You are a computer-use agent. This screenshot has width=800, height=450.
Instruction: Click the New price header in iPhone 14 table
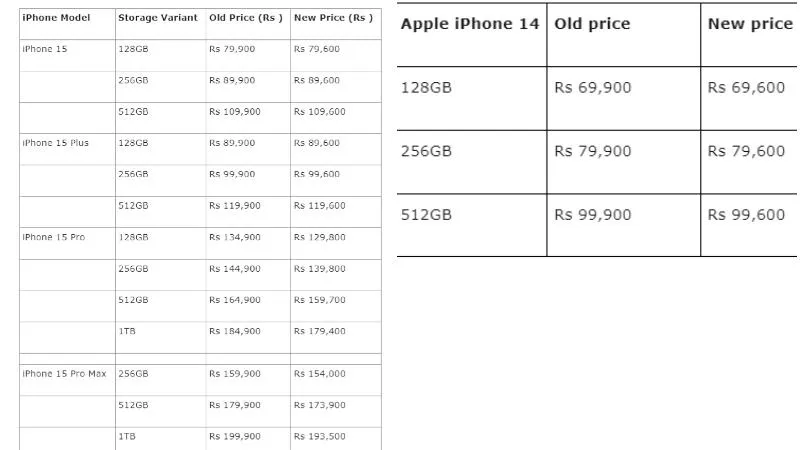750,23
